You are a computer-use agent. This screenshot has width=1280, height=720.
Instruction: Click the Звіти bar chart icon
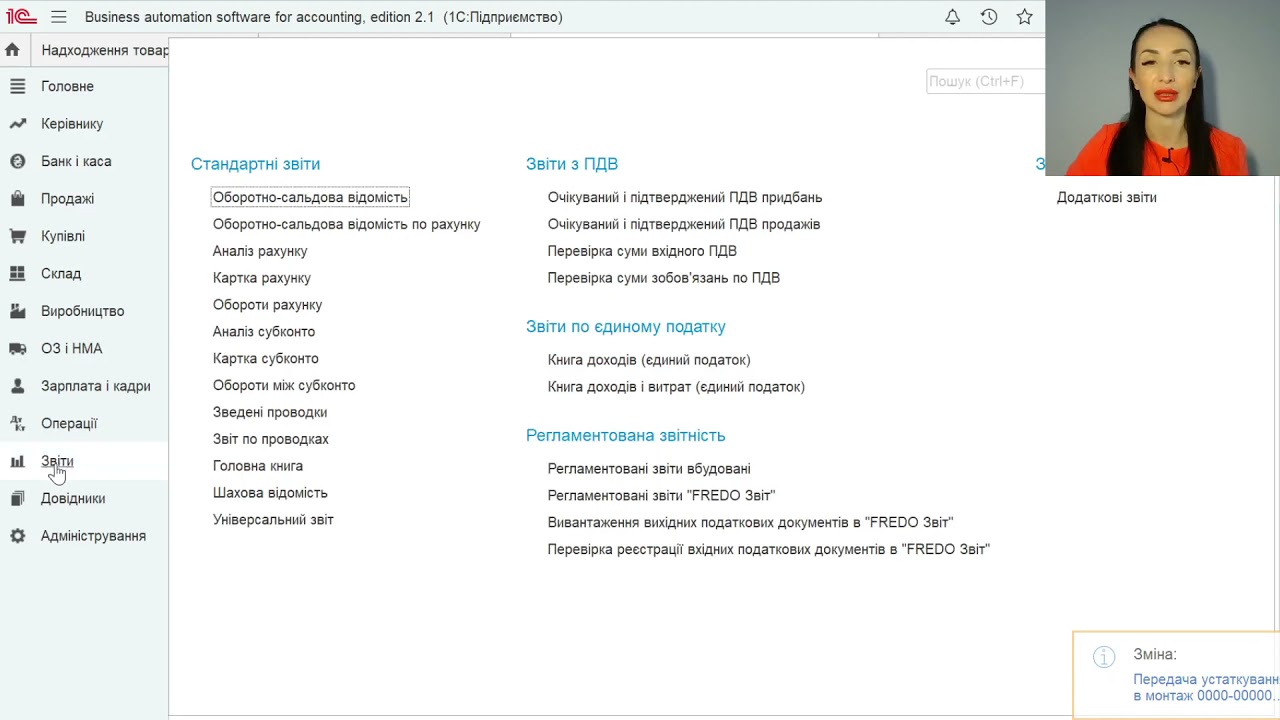click(x=17, y=461)
